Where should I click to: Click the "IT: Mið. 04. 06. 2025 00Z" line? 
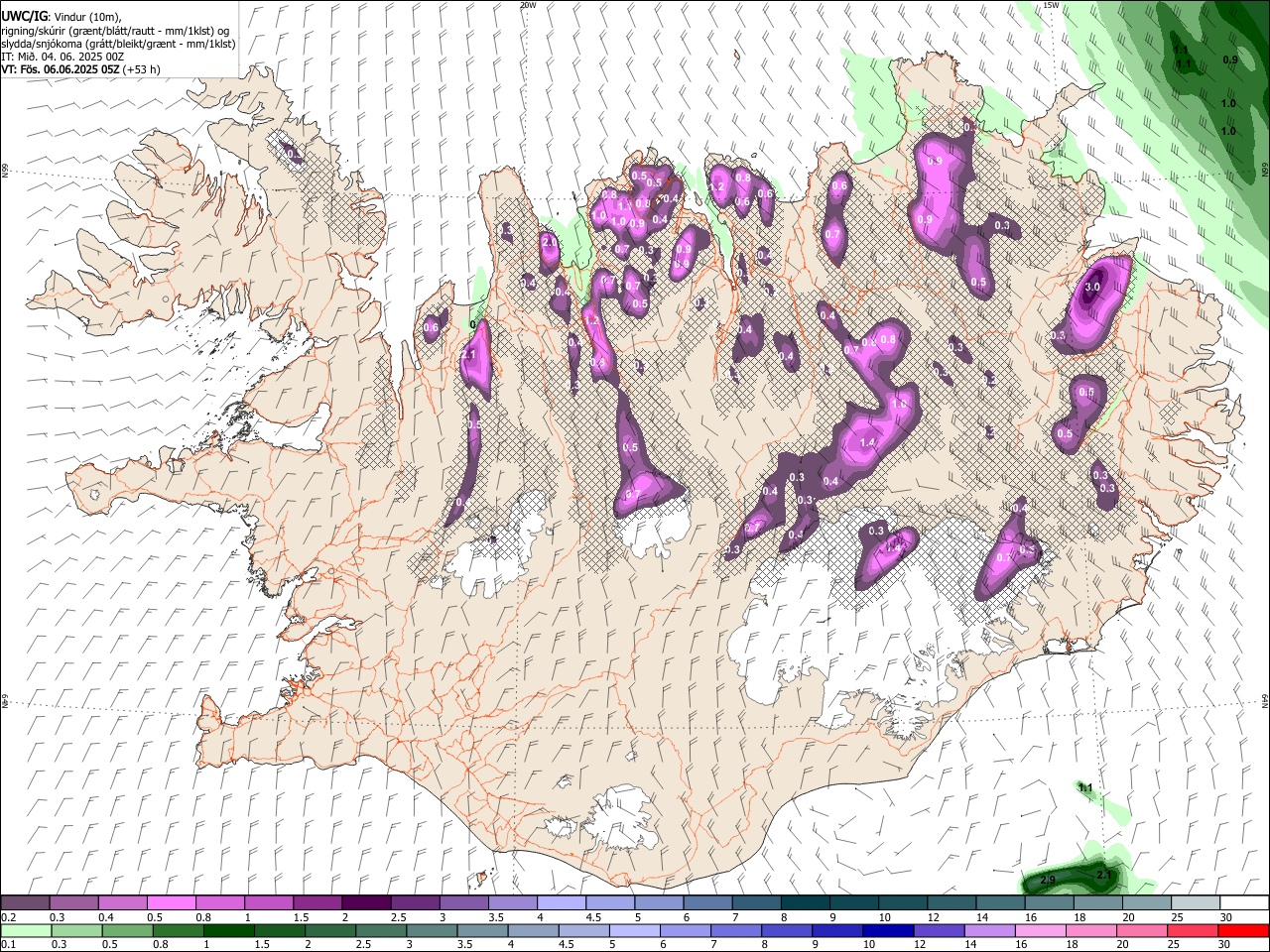63,57
